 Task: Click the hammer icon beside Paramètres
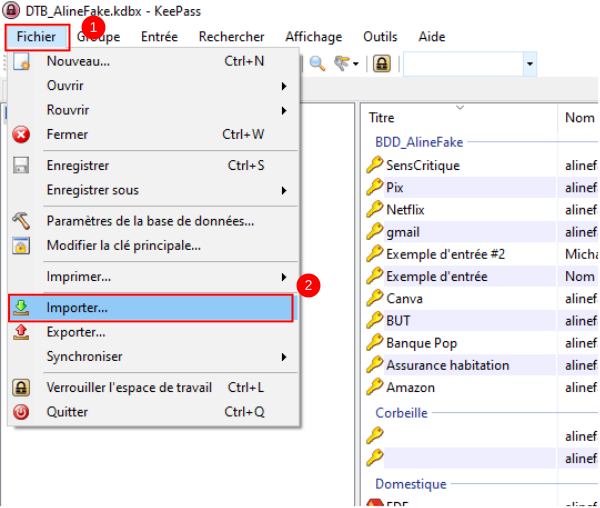[x=21, y=221]
